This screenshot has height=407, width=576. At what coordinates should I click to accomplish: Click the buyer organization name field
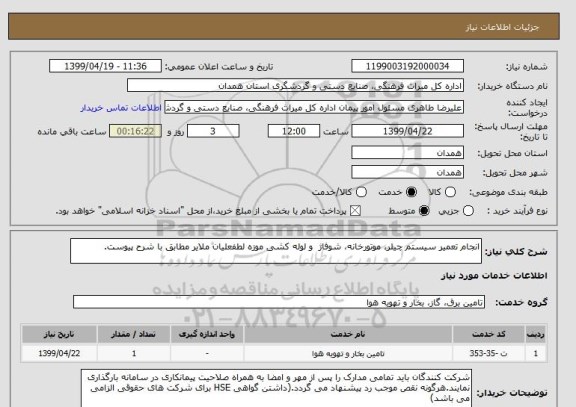pos(295,86)
